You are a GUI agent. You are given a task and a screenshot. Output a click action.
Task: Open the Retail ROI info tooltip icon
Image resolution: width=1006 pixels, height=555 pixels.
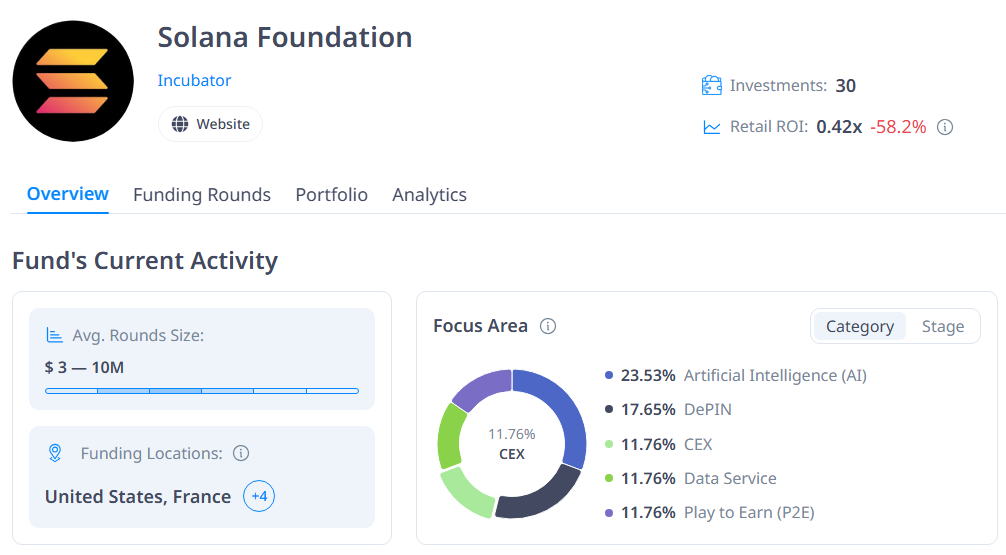click(x=944, y=127)
